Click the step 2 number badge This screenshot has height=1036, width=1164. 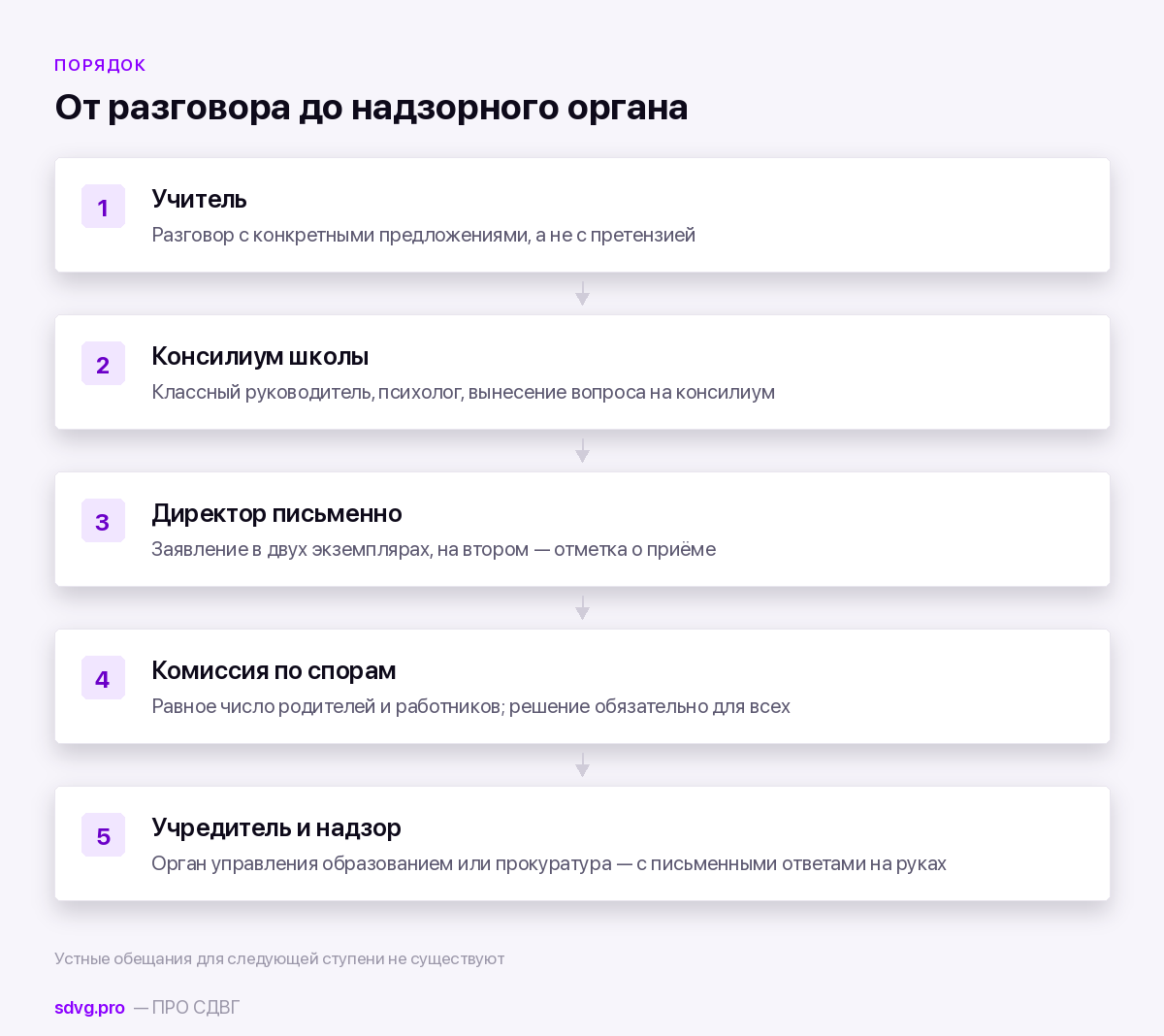click(103, 364)
